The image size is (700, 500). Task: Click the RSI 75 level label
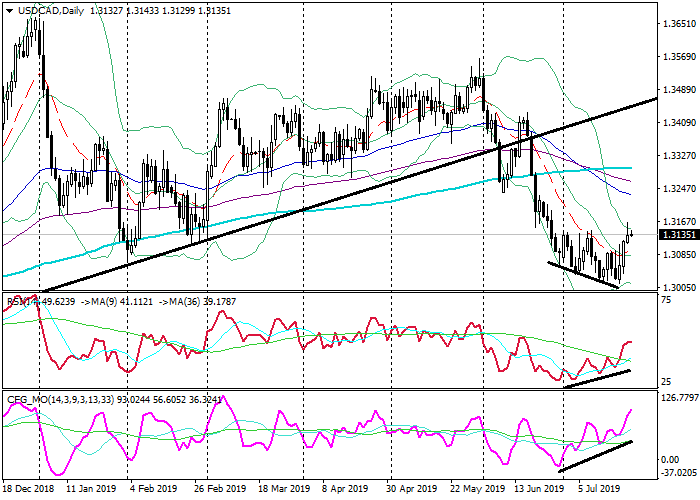tap(665, 300)
